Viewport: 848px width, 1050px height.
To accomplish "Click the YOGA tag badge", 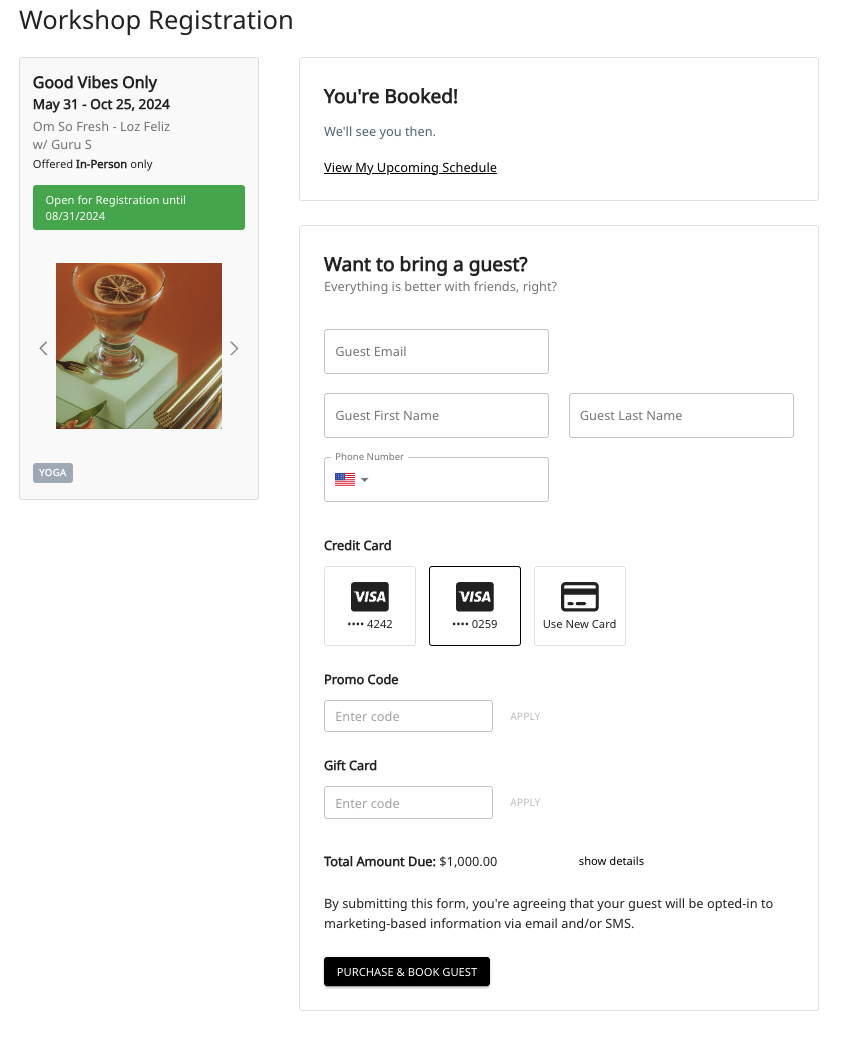I will tap(53, 473).
